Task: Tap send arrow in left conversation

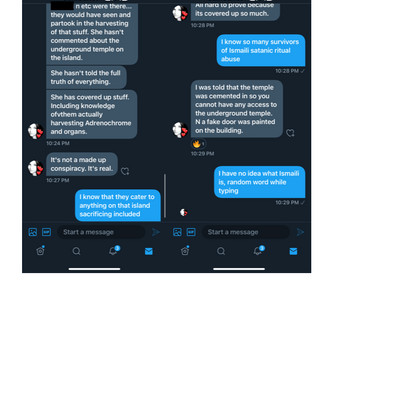Action: [156, 232]
